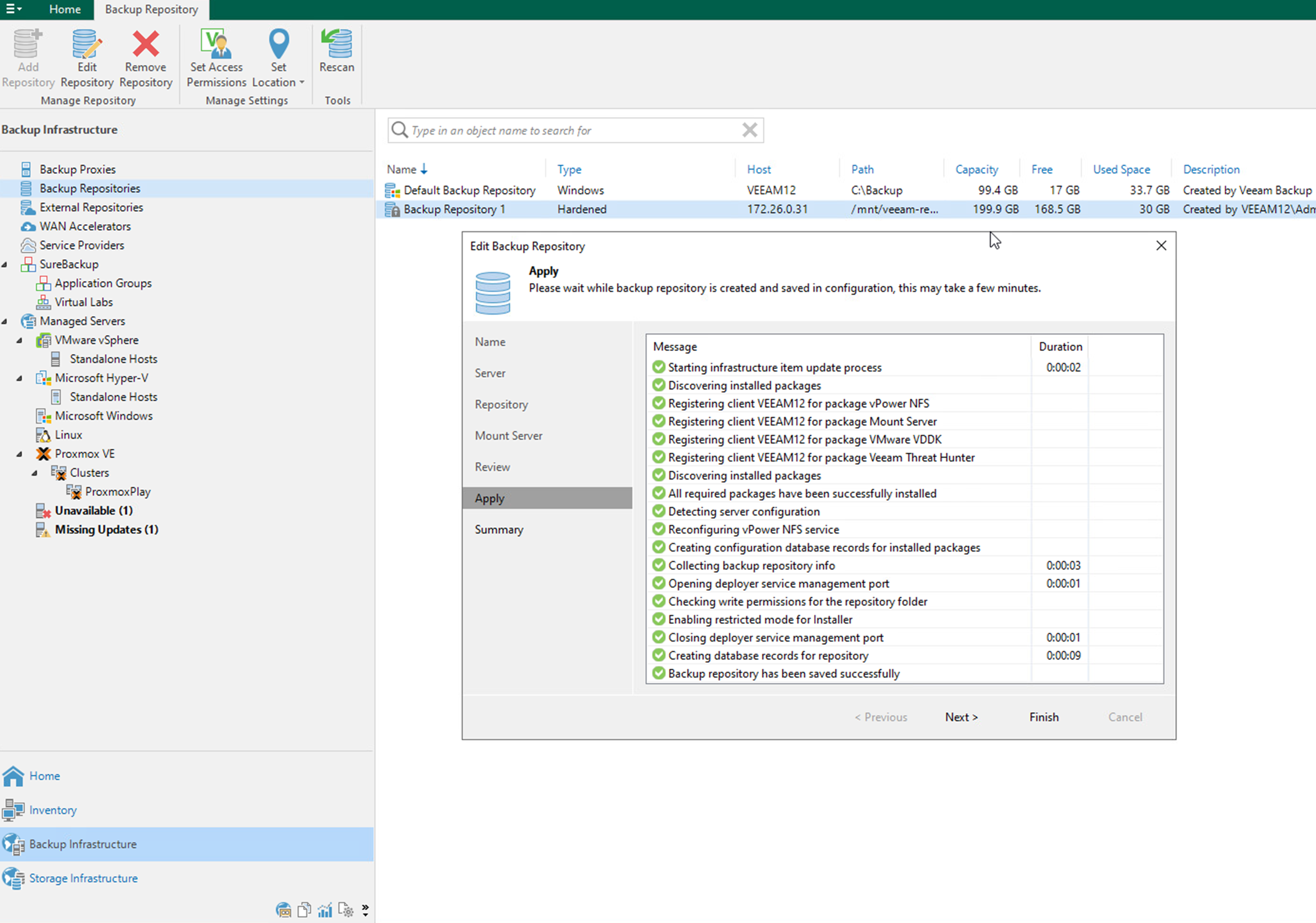This screenshot has width=1316, height=923.
Task: Open Proxmox VE node in tree
Action: coord(84,454)
